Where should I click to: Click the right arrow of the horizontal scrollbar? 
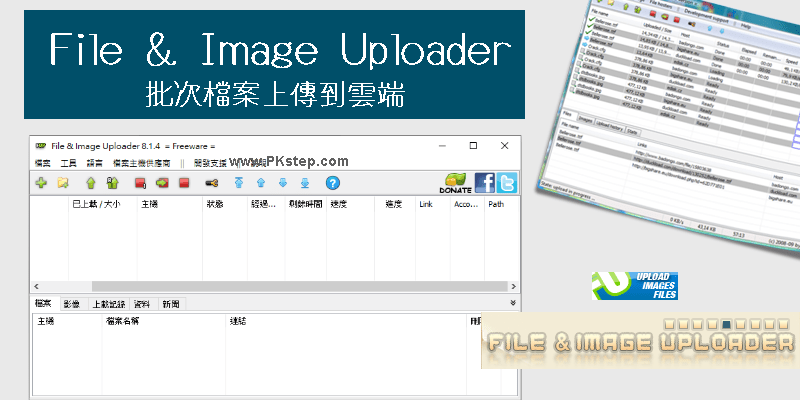(x=513, y=286)
